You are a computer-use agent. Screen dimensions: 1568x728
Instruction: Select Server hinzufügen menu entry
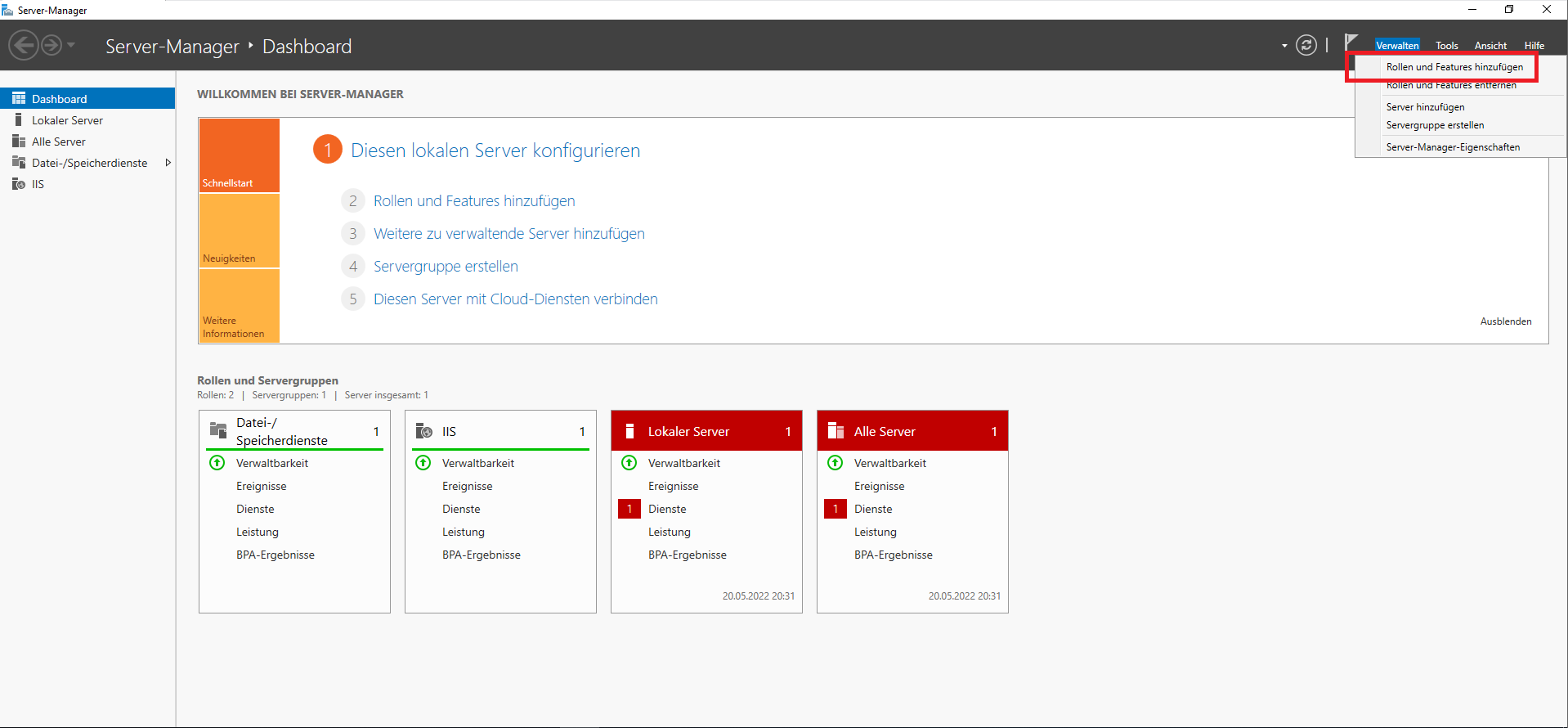(1425, 107)
